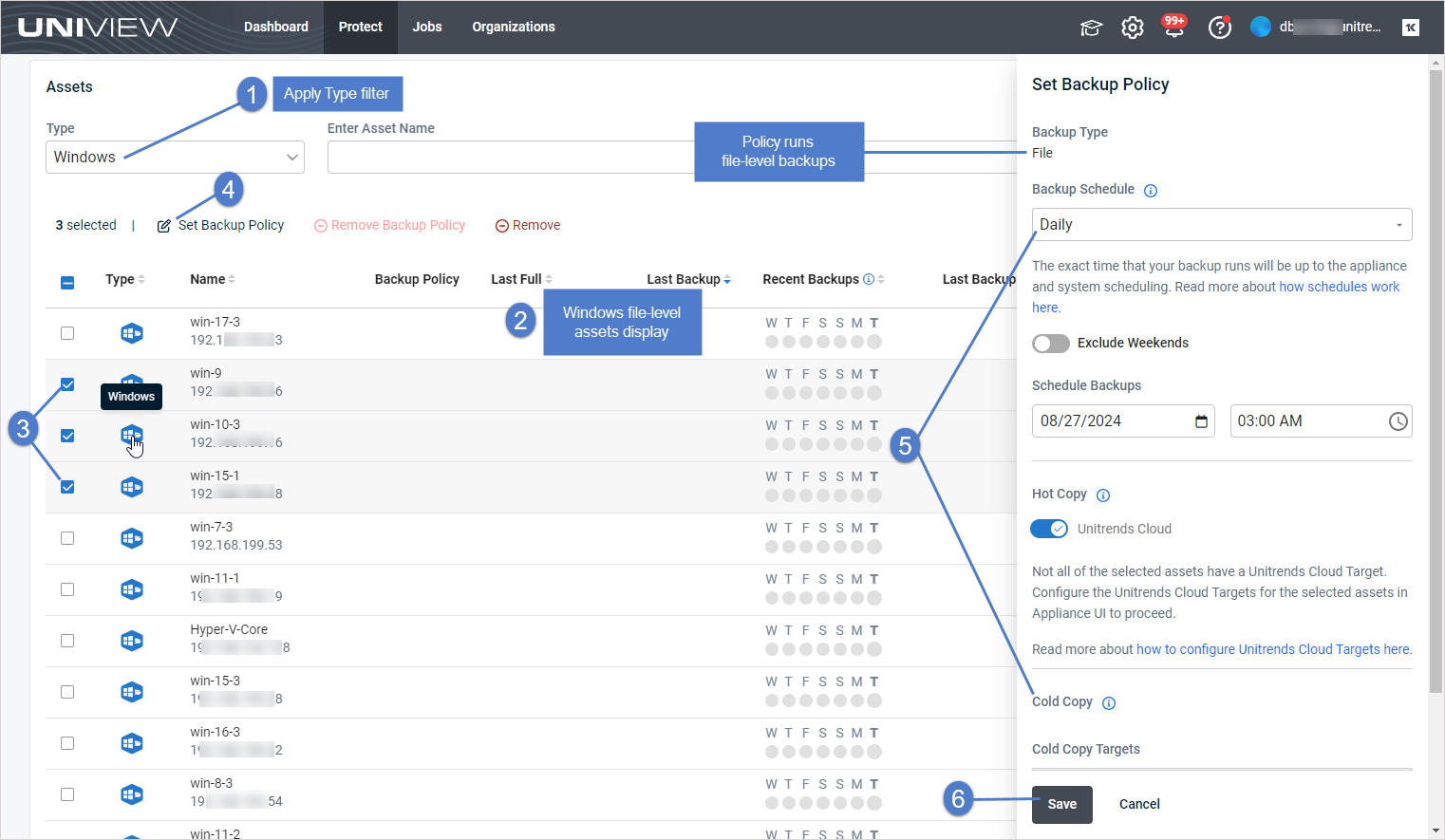Screen dimensions: 1445x840
Task: Uncheck the win-15-1 row checkbox
Action: tap(67, 487)
